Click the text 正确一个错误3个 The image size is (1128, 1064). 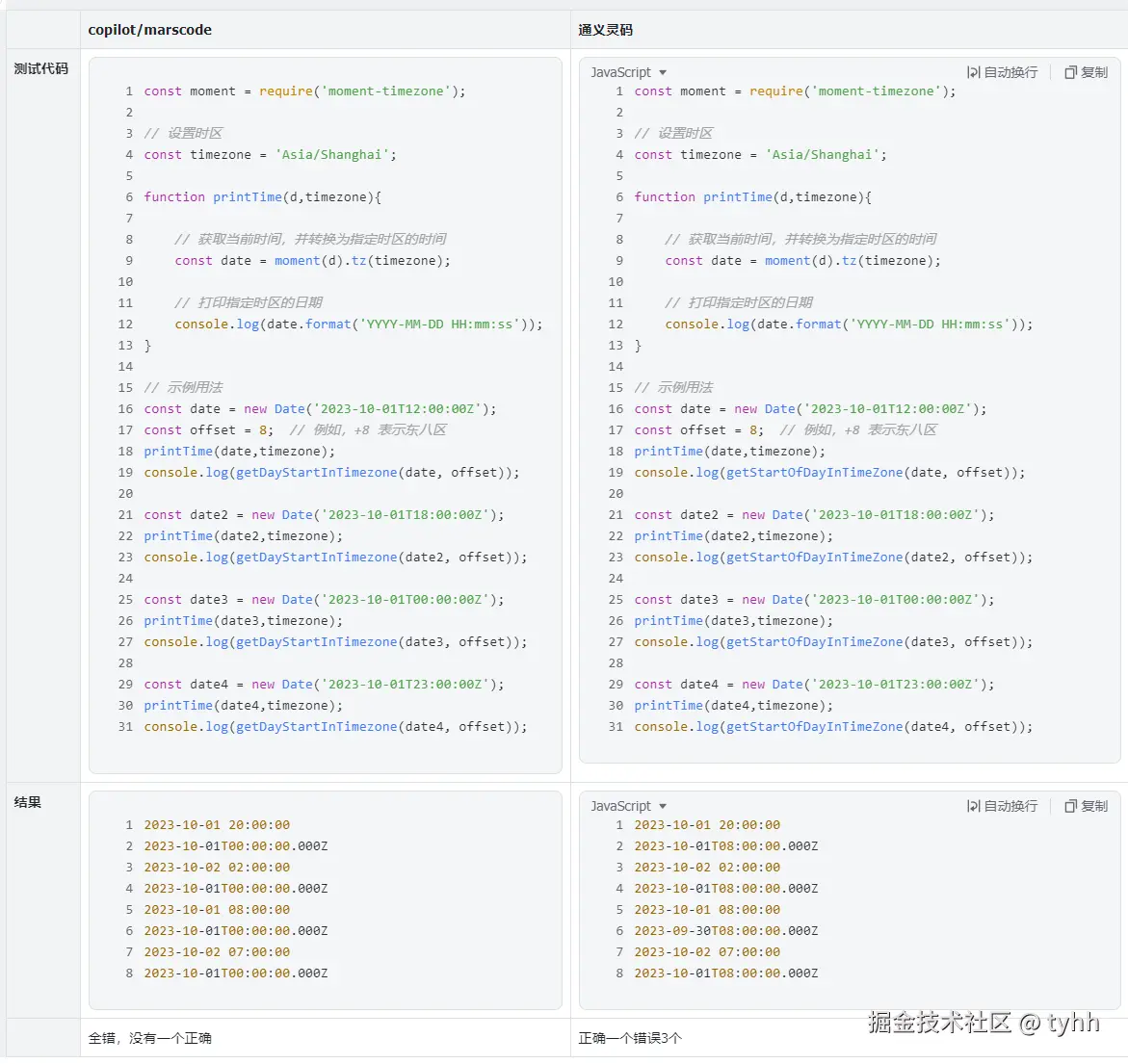click(x=630, y=1039)
